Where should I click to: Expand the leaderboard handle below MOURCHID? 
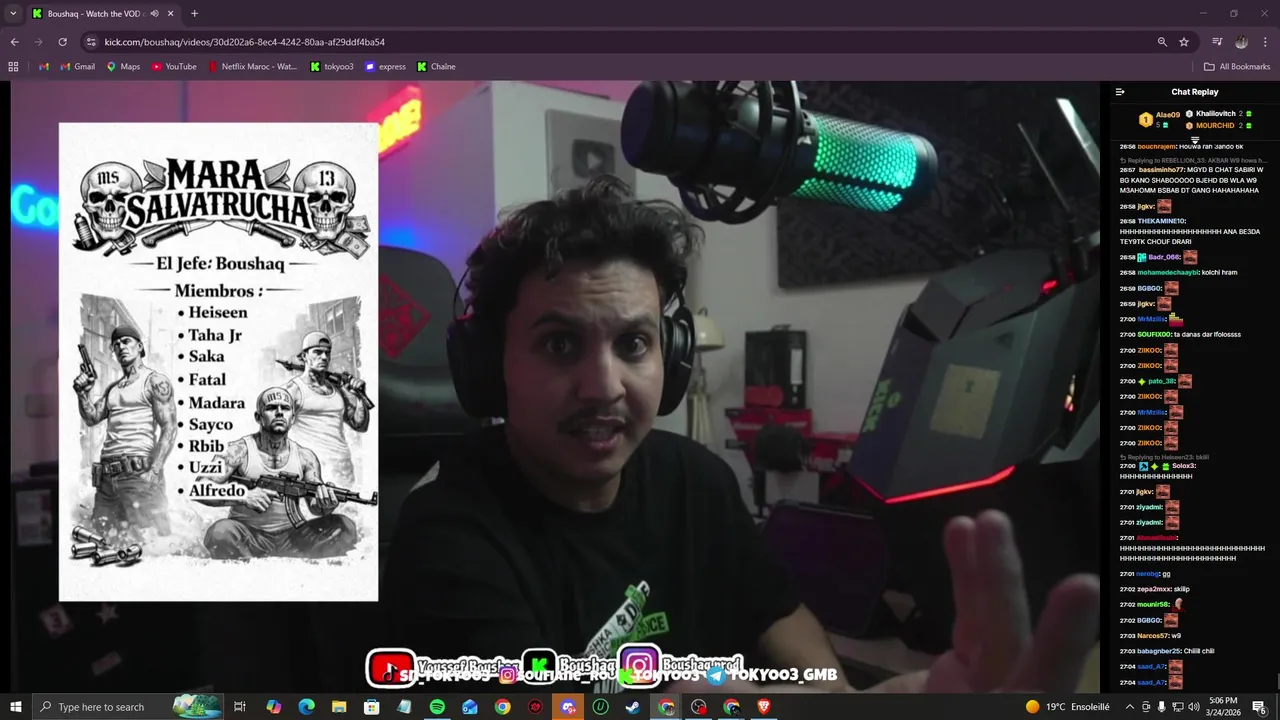tap(1195, 140)
